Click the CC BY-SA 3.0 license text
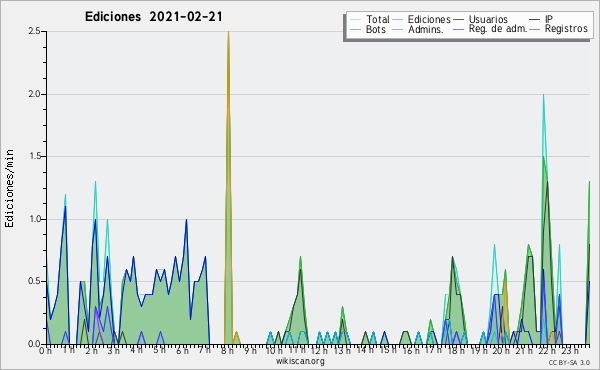Viewport: 600px width, 370px height. [569, 363]
